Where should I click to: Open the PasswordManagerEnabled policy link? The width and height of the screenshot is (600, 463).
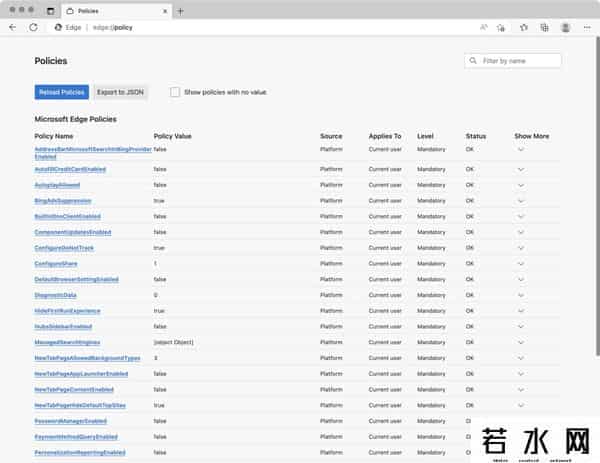[70, 421]
